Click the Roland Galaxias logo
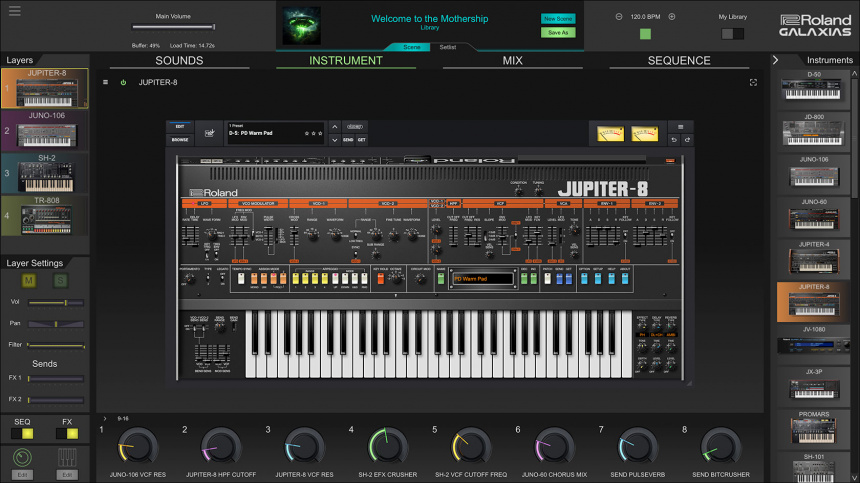The height and width of the screenshot is (483, 860). (815, 25)
